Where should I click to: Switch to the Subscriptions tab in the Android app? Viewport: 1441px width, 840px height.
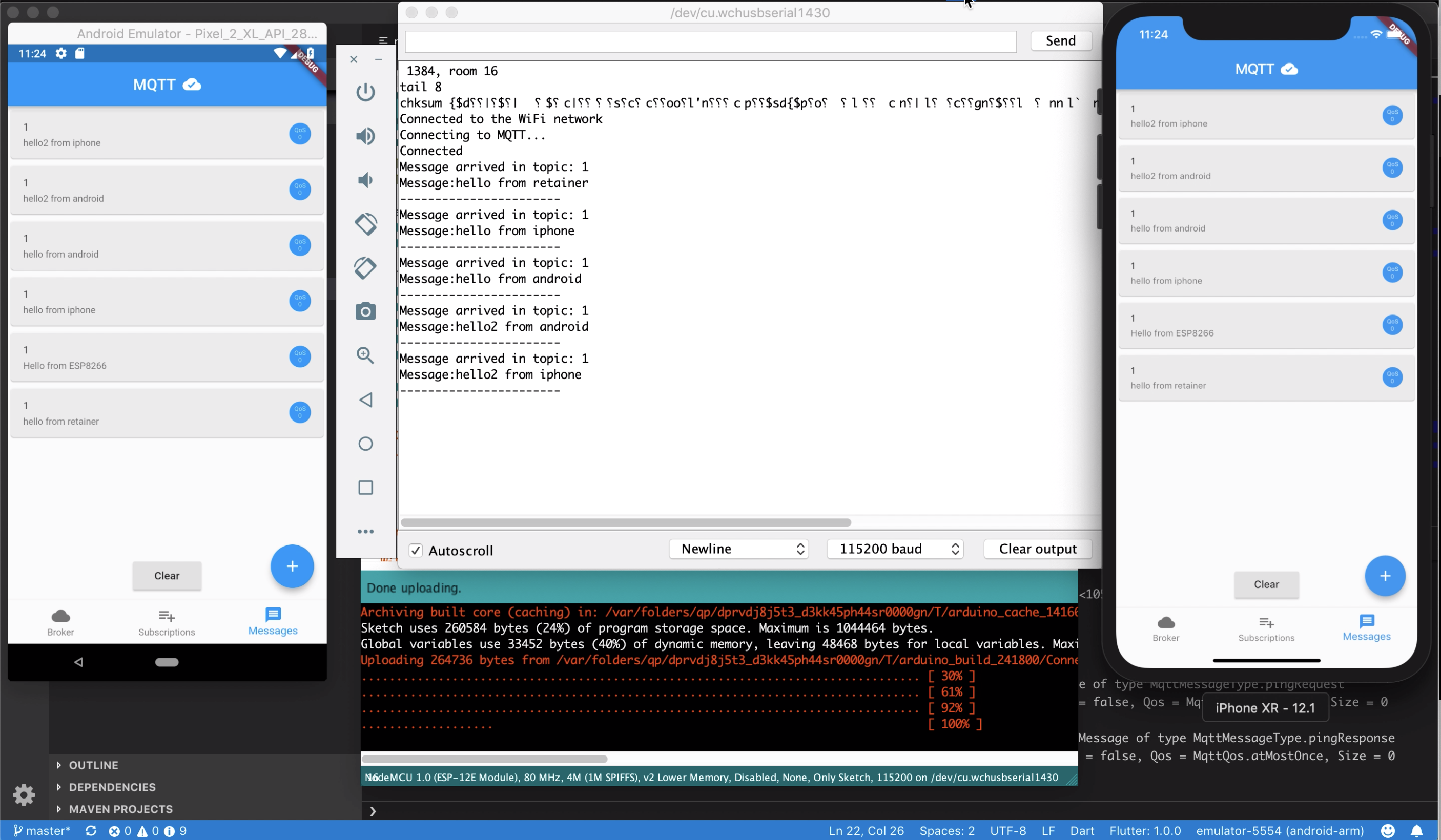pyautogui.click(x=167, y=622)
